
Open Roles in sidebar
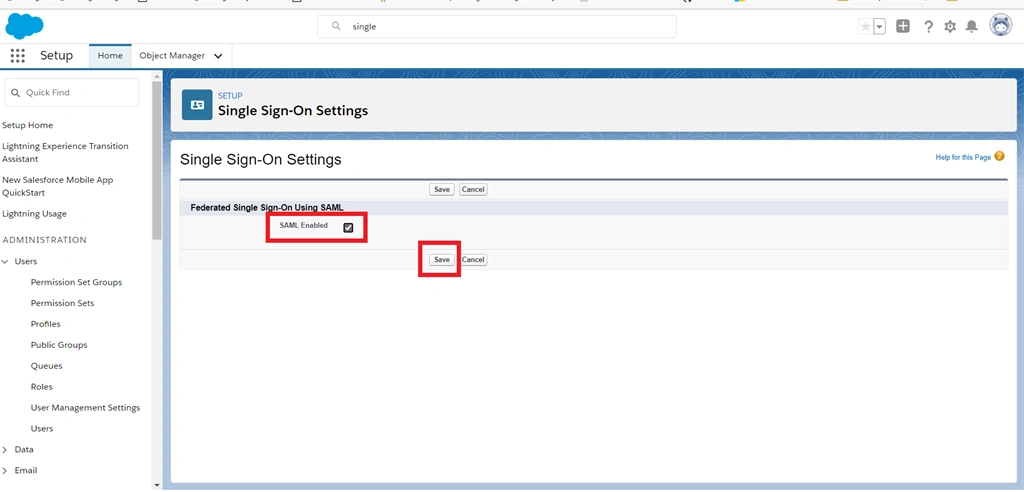(x=42, y=387)
